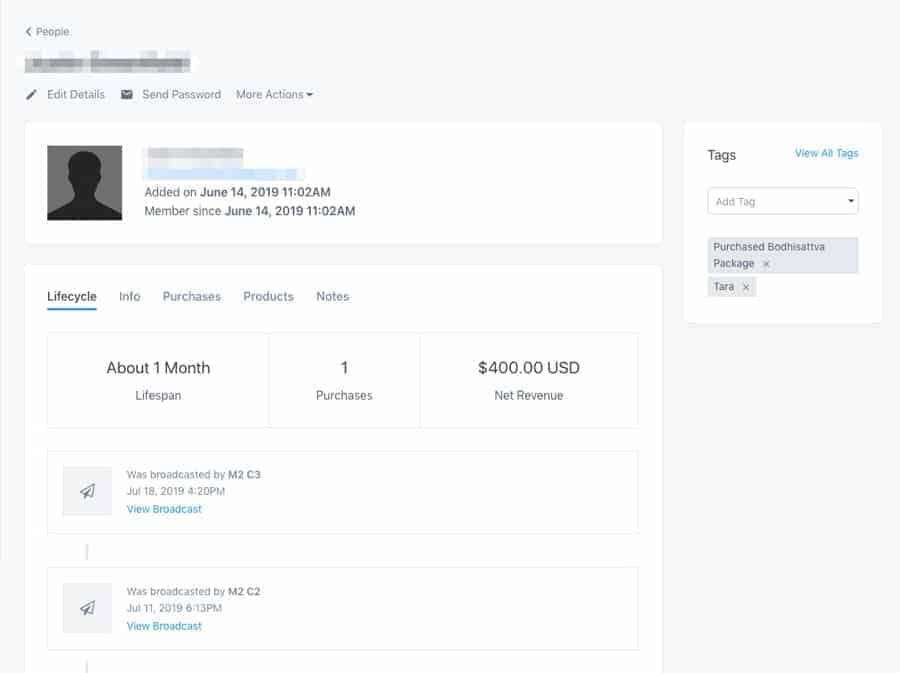Click the envelope icon beside Send Password

127,95
